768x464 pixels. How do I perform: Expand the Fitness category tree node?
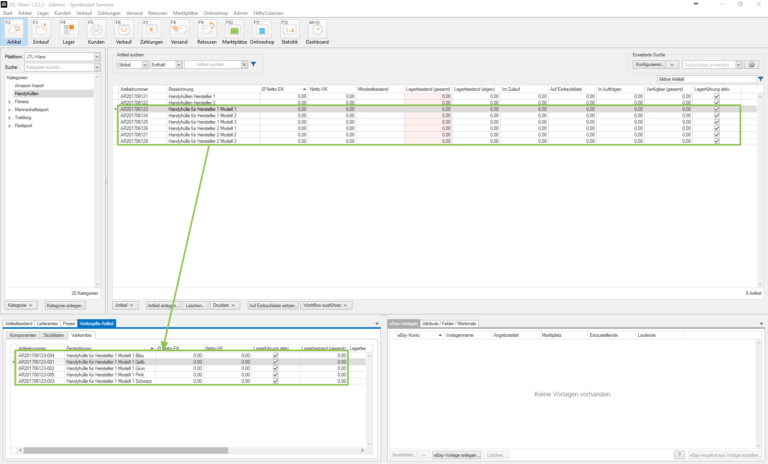pyautogui.click(x=10, y=101)
